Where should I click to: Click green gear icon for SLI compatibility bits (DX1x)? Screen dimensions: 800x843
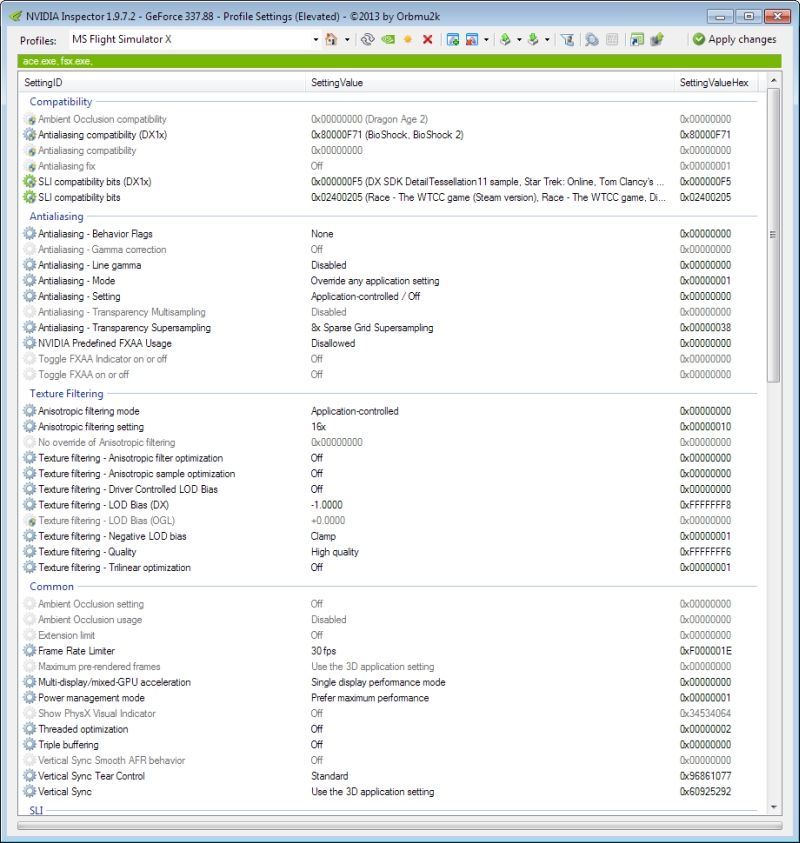[x=30, y=182]
